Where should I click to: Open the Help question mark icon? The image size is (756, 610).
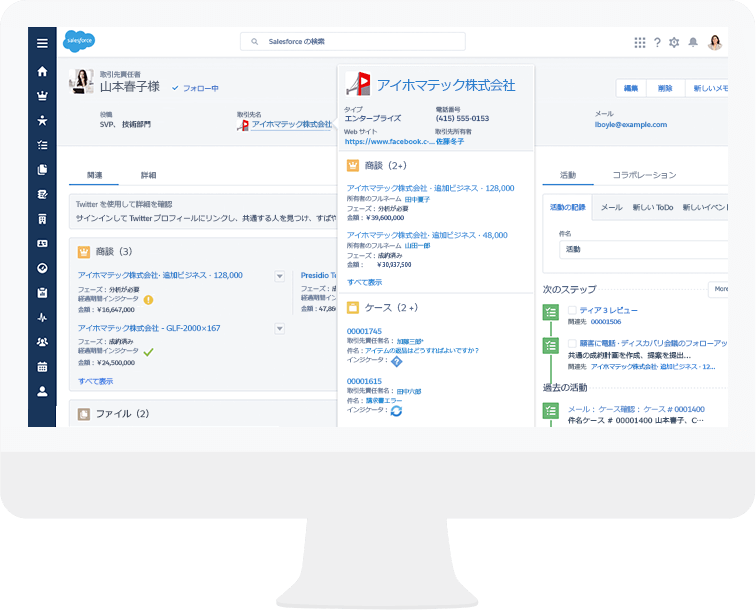(x=657, y=42)
